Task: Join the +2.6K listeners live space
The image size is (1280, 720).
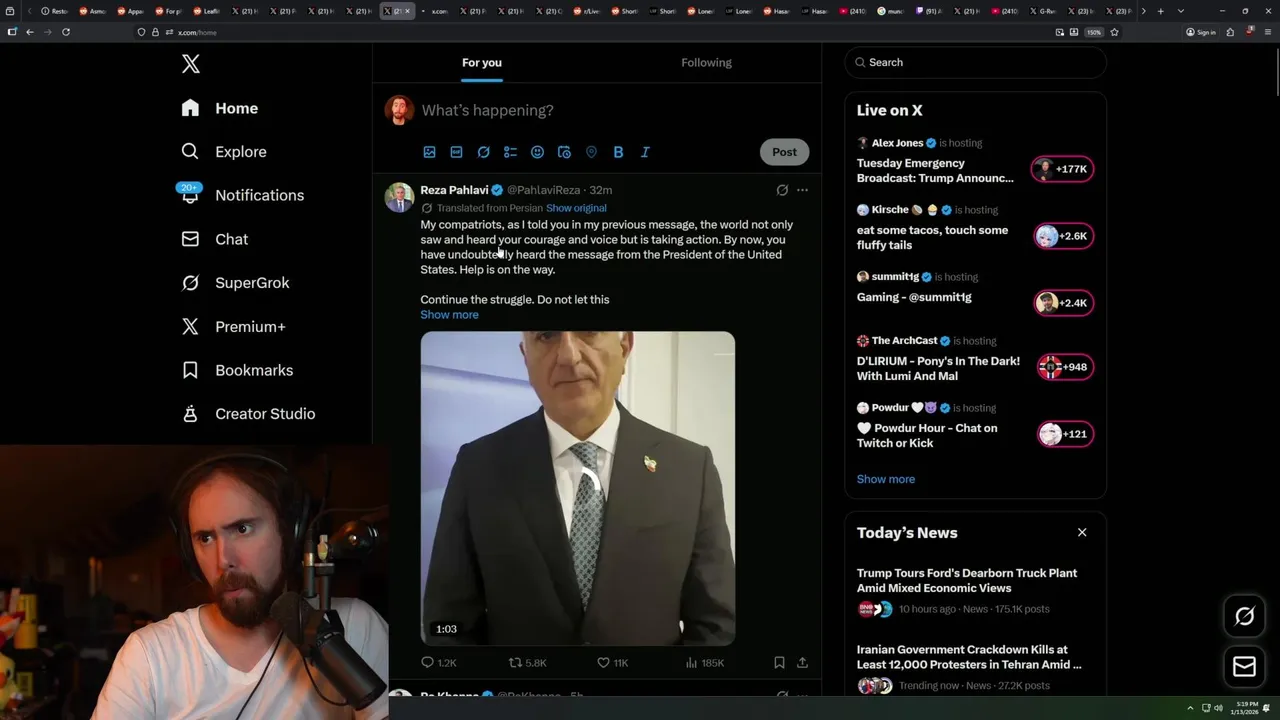Action: coord(1062,236)
